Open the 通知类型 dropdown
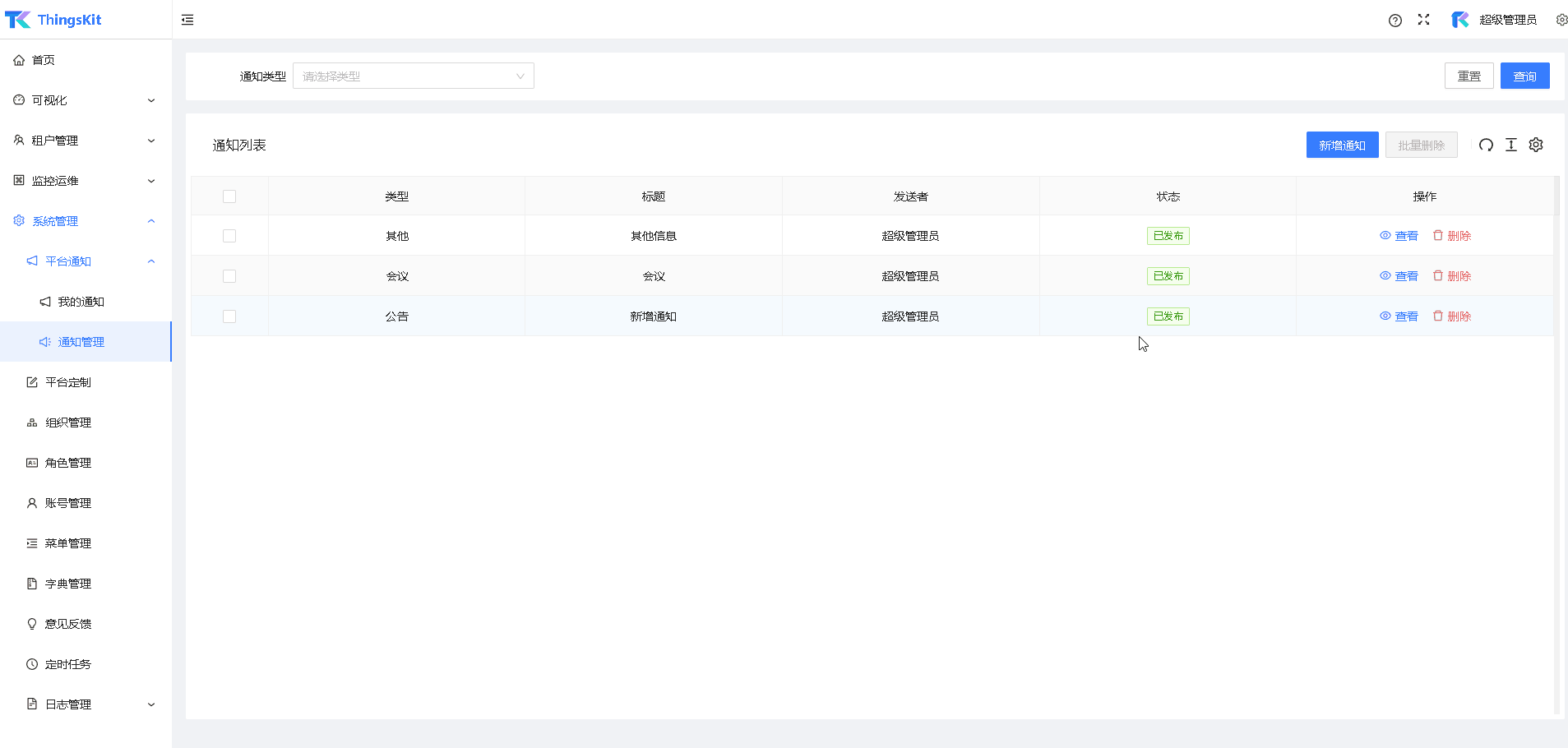Viewport: 1568px width, 748px height. click(x=413, y=76)
